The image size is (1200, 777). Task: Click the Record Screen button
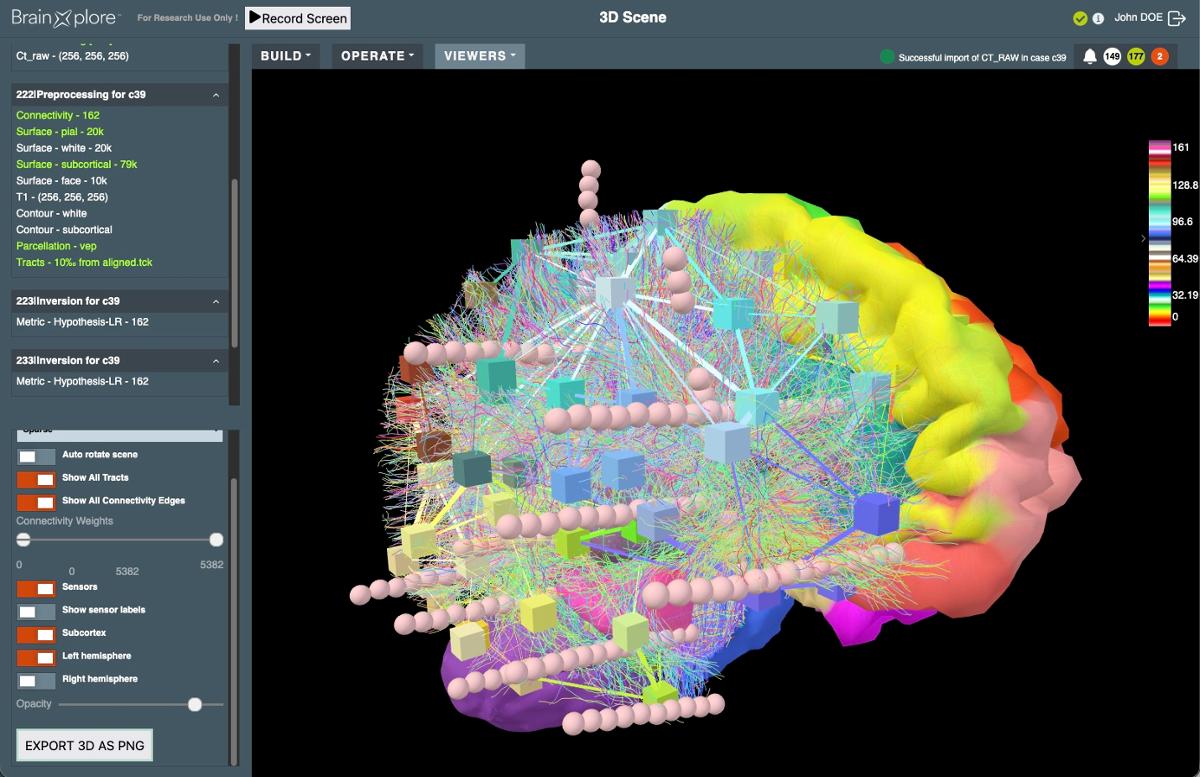(298, 18)
